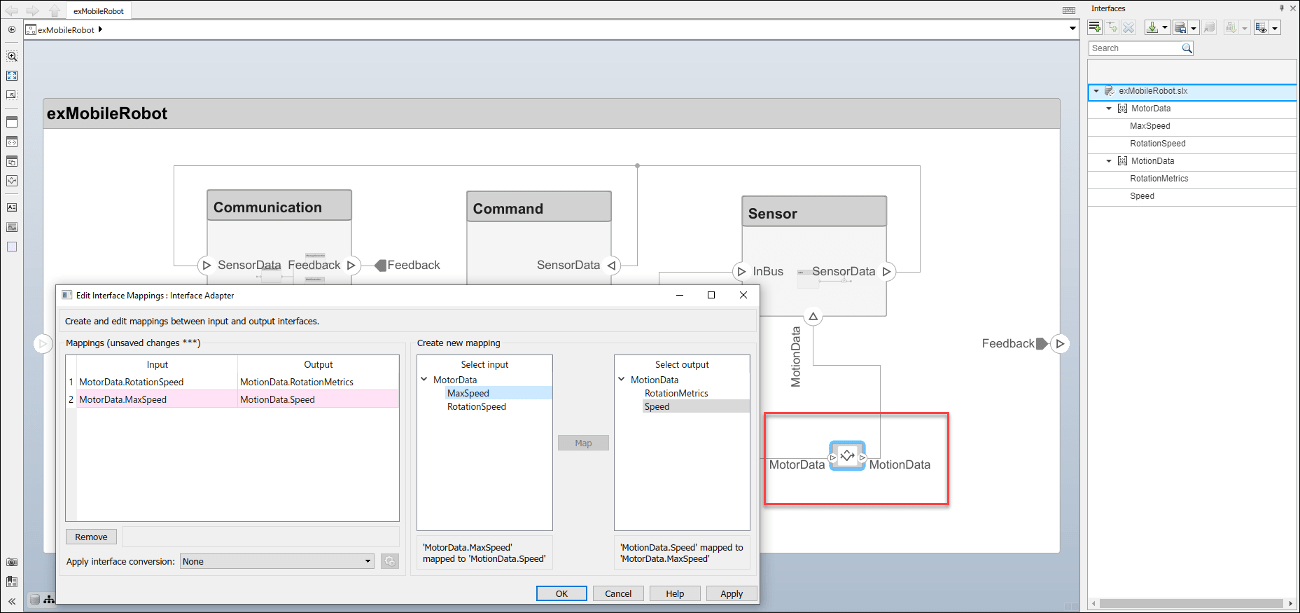Select the Annotation tool in the palette
Image resolution: width=1300 pixels, height=613 pixels.
pos(11,207)
